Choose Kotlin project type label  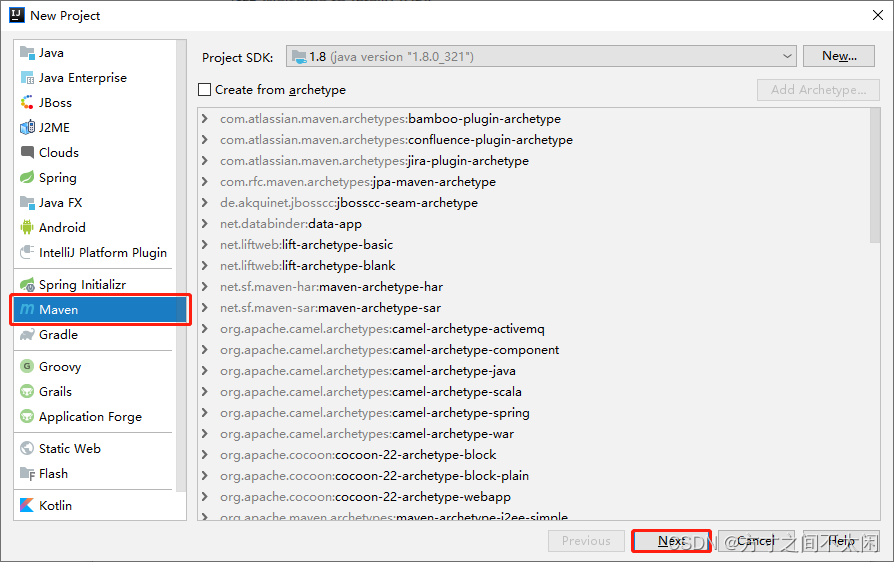click(x=55, y=506)
